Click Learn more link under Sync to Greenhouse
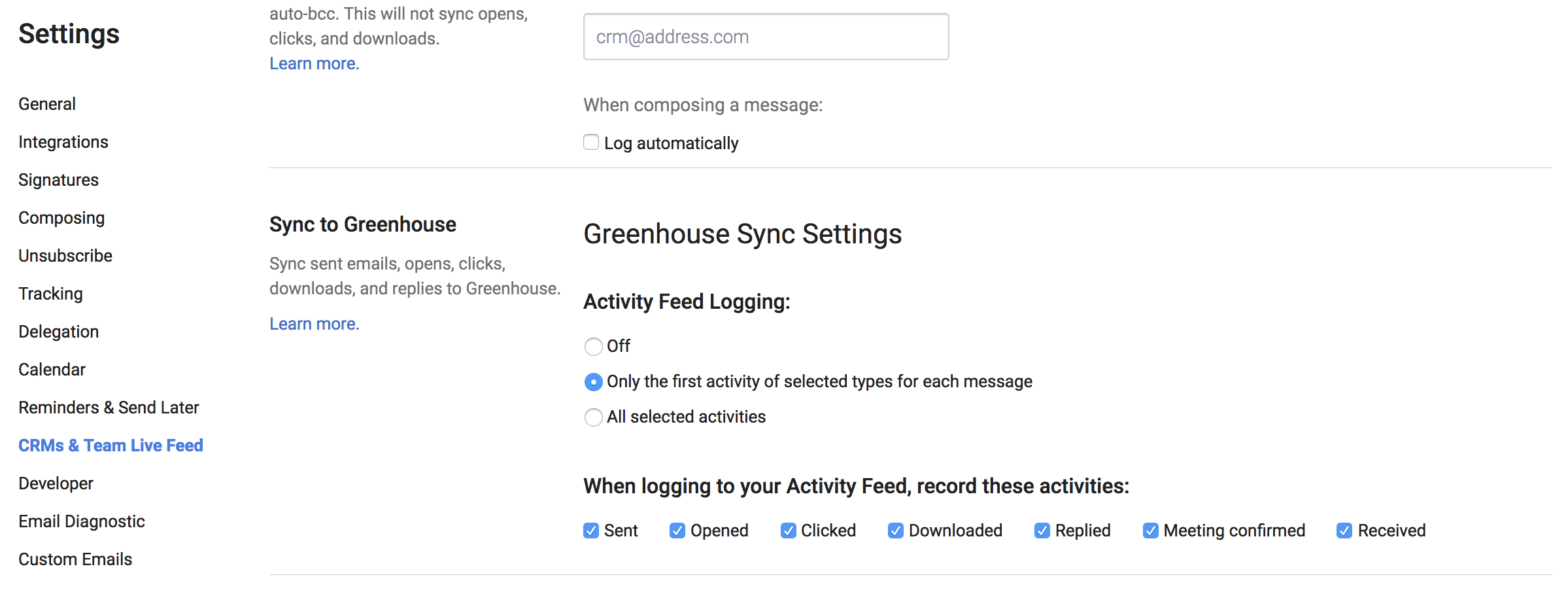Screen dimensions: 1568x594 tap(315, 324)
